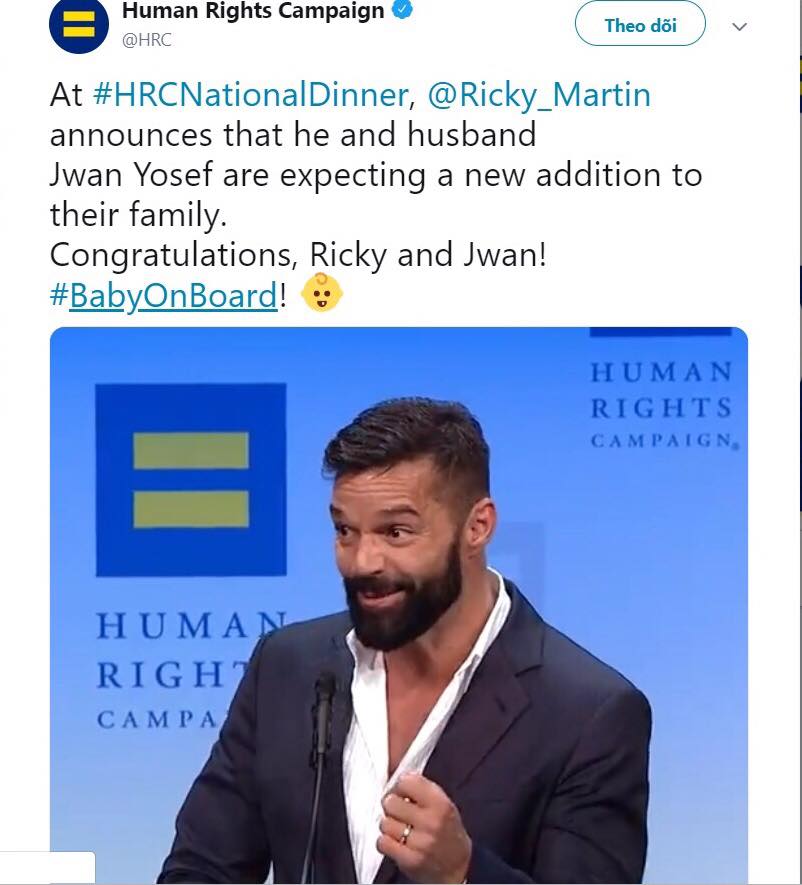Click the "Congratulations, Ricky and Jwan!" text line
The height and width of the screenshot is (885, 802).
(x=298, y=254)
